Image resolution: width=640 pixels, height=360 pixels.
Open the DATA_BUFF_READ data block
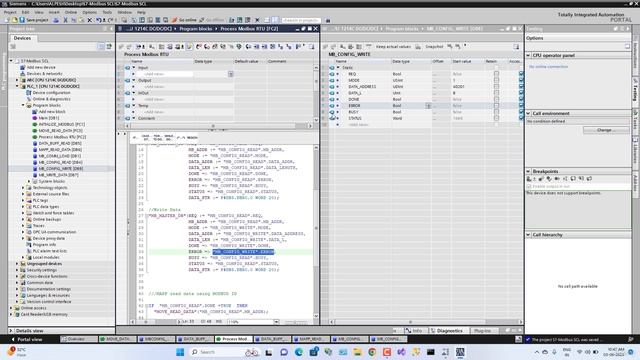click(x=60, y=143)
